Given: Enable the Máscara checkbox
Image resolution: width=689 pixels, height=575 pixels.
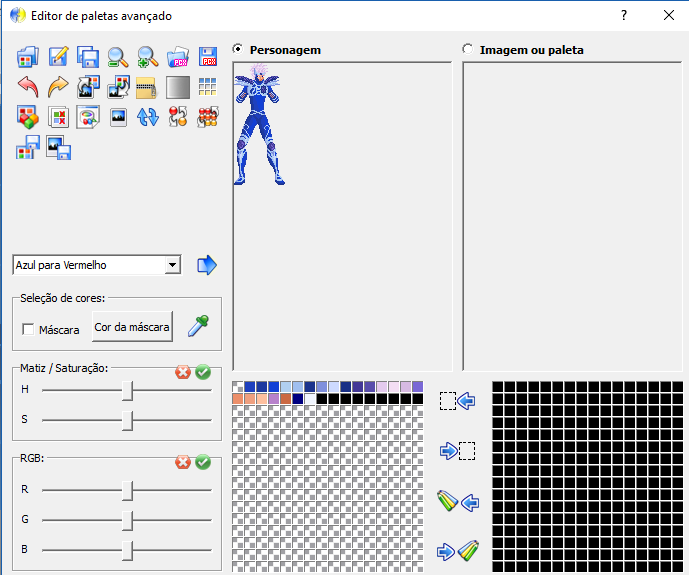Looking at the screenshot, I should [28, 329].
